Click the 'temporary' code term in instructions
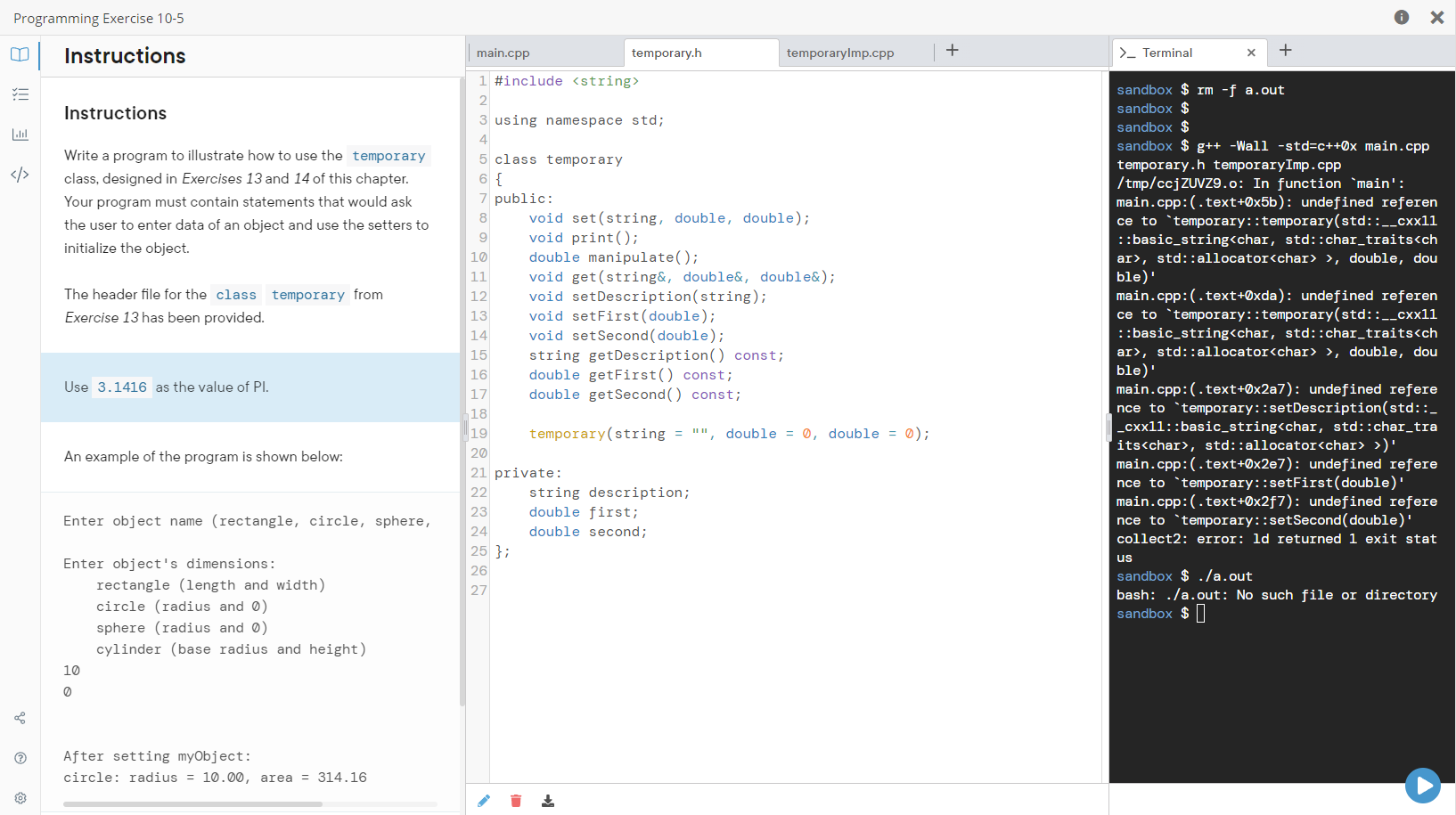The image size is (1456, 815). (x=389, y=156)
